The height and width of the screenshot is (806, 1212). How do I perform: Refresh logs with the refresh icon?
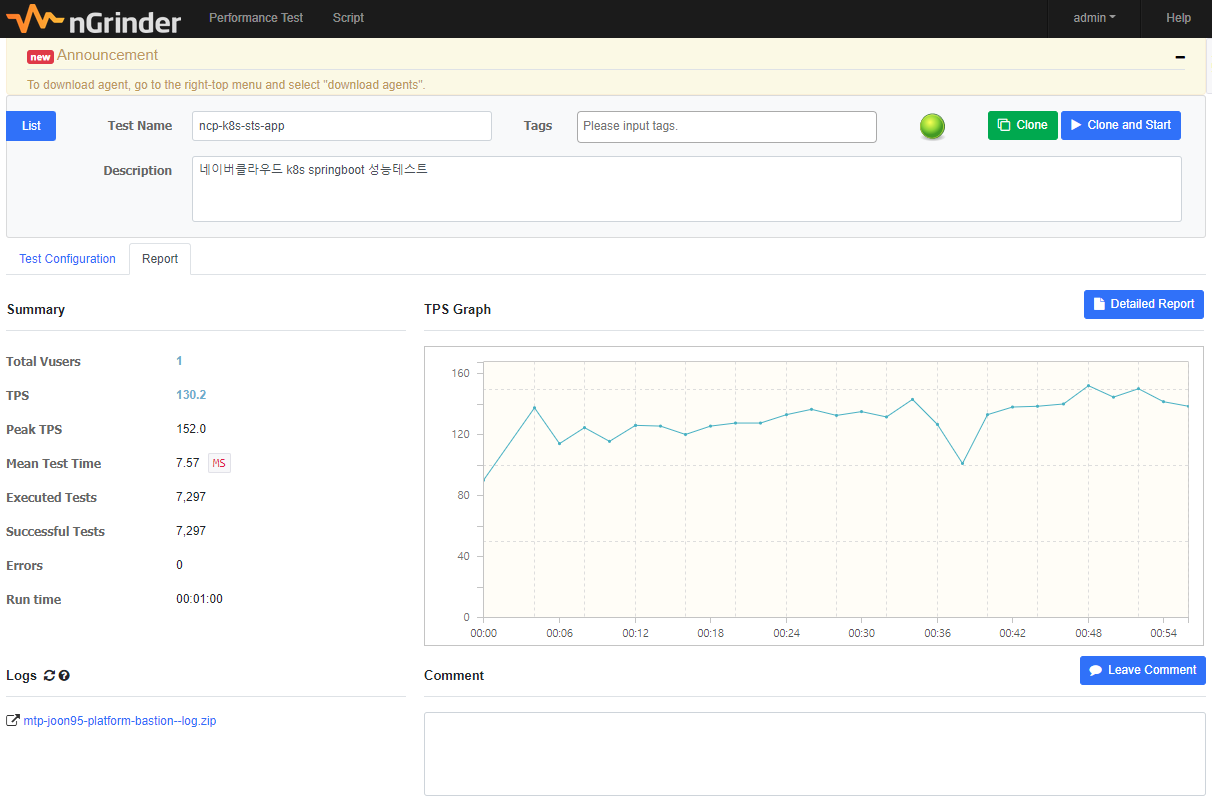(49, 676)
